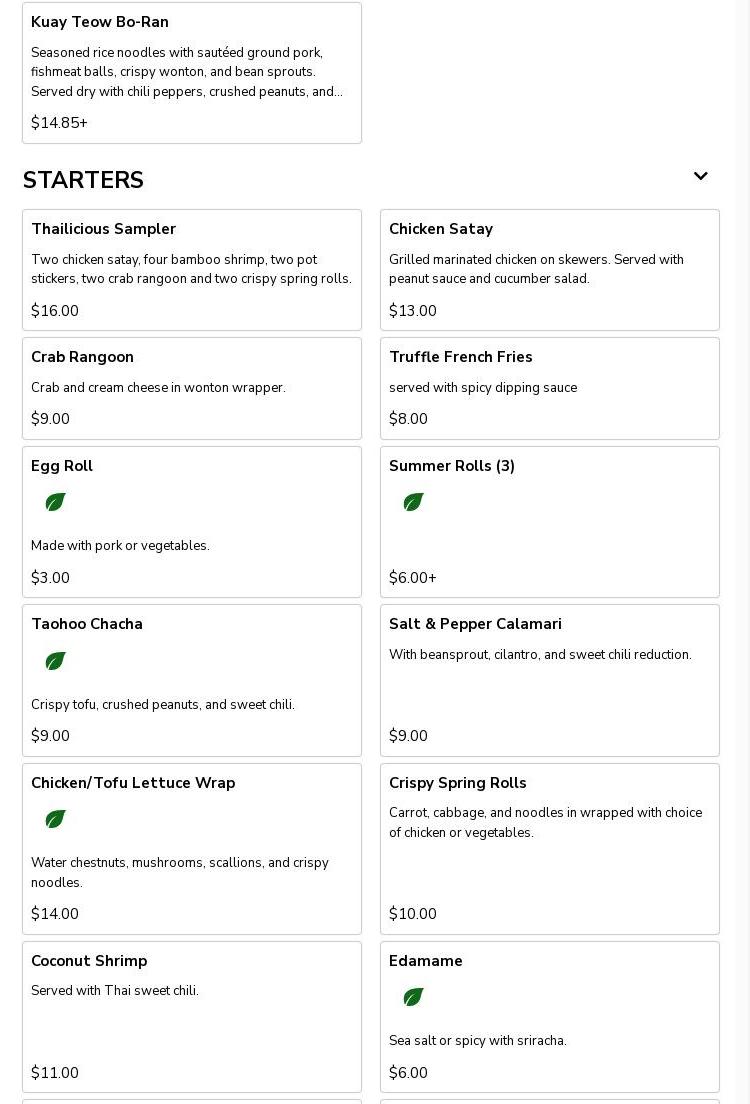Click the page scrollbar on right edge

[742, 552]
